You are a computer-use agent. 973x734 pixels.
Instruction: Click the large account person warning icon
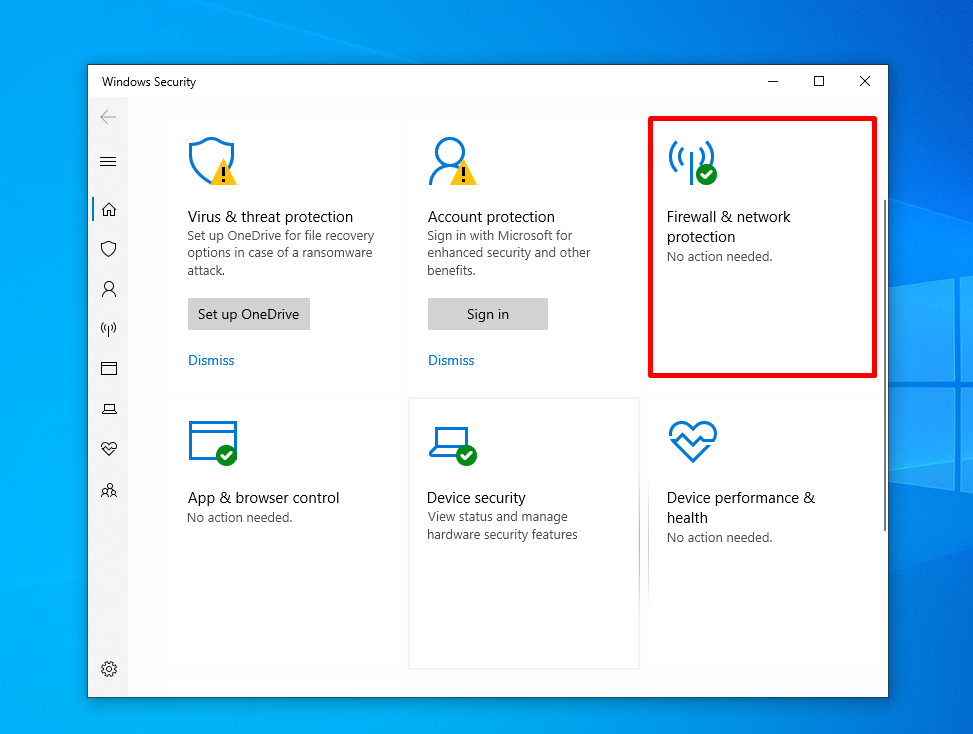pos(452,161)
